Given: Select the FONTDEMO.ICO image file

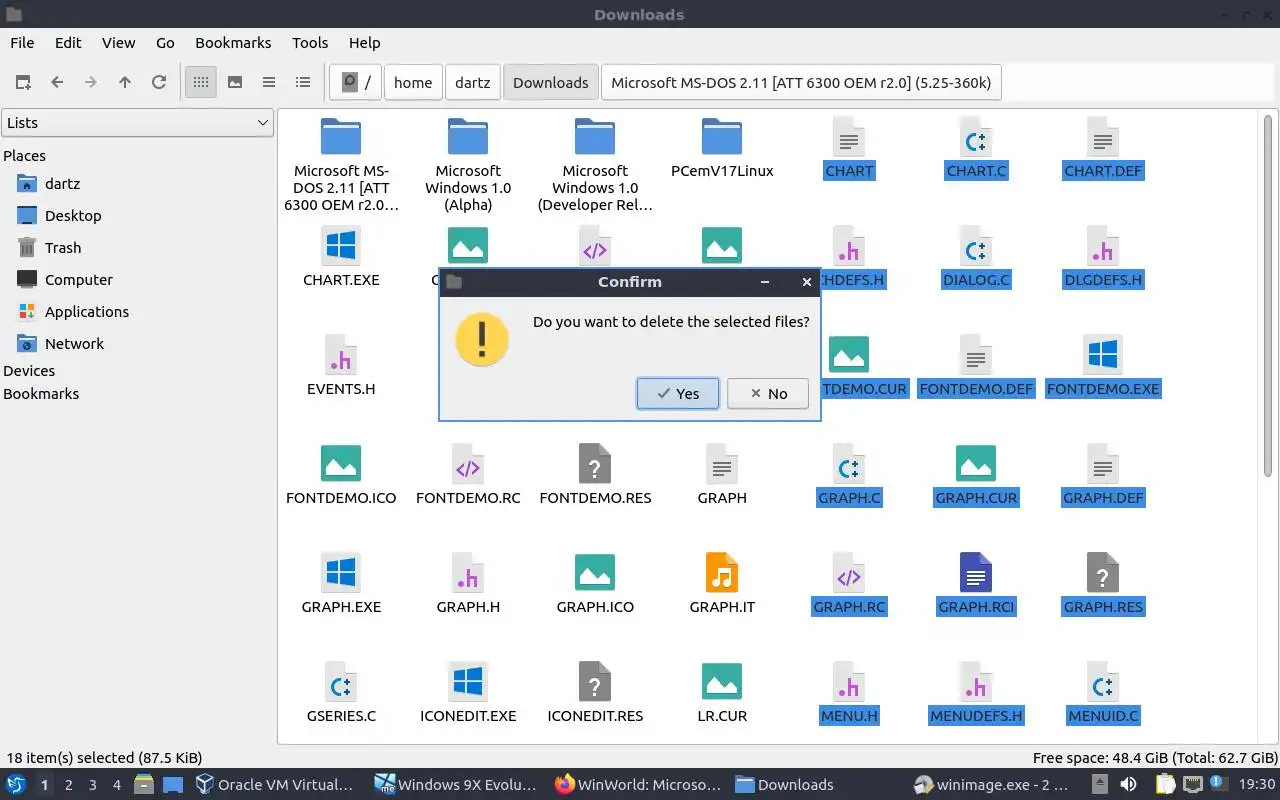Looking at the screenshot, I should coord(341,475).
